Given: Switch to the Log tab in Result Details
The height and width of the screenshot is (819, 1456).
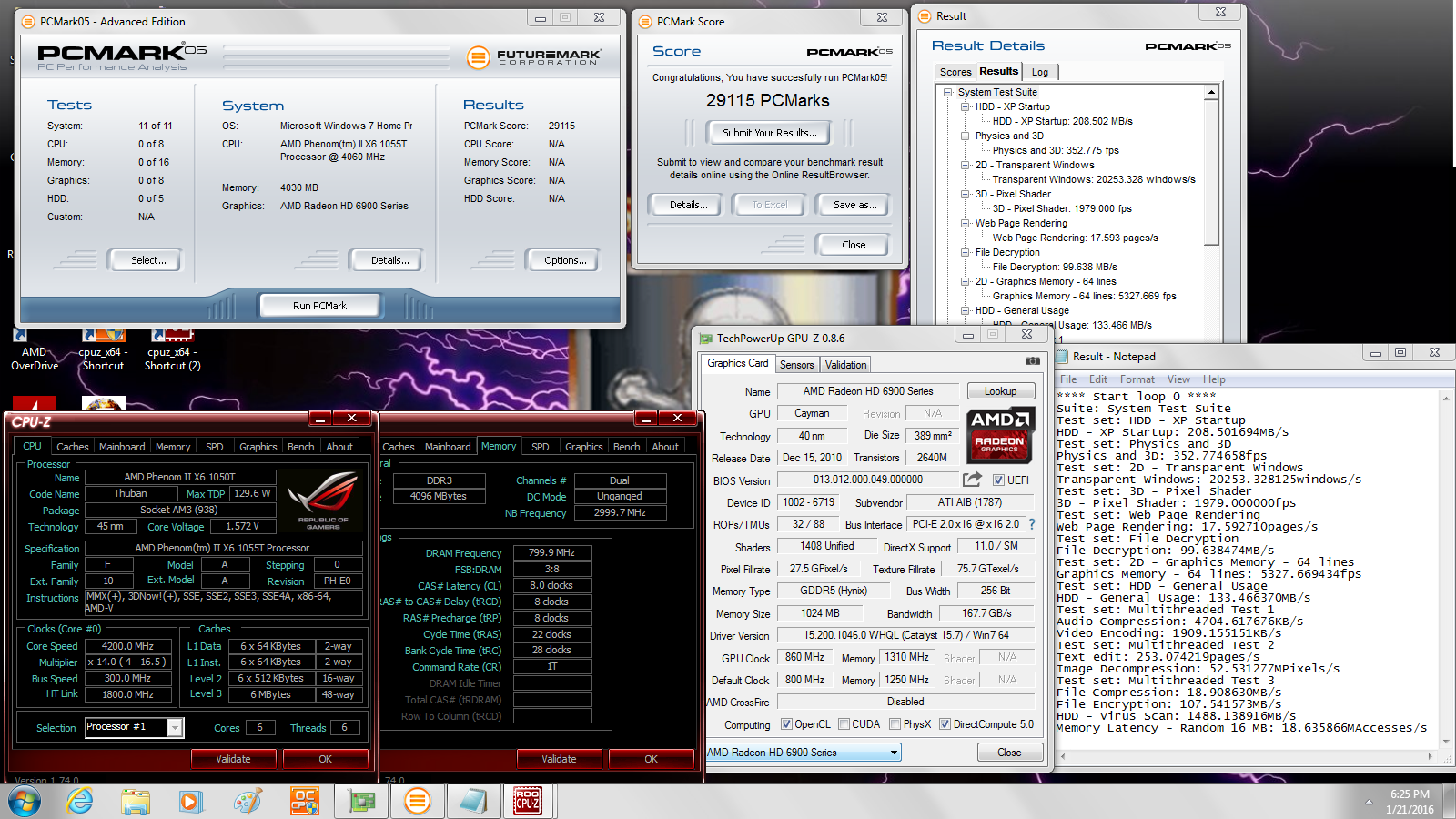Looking at the screenshot, I should 1040,72.
